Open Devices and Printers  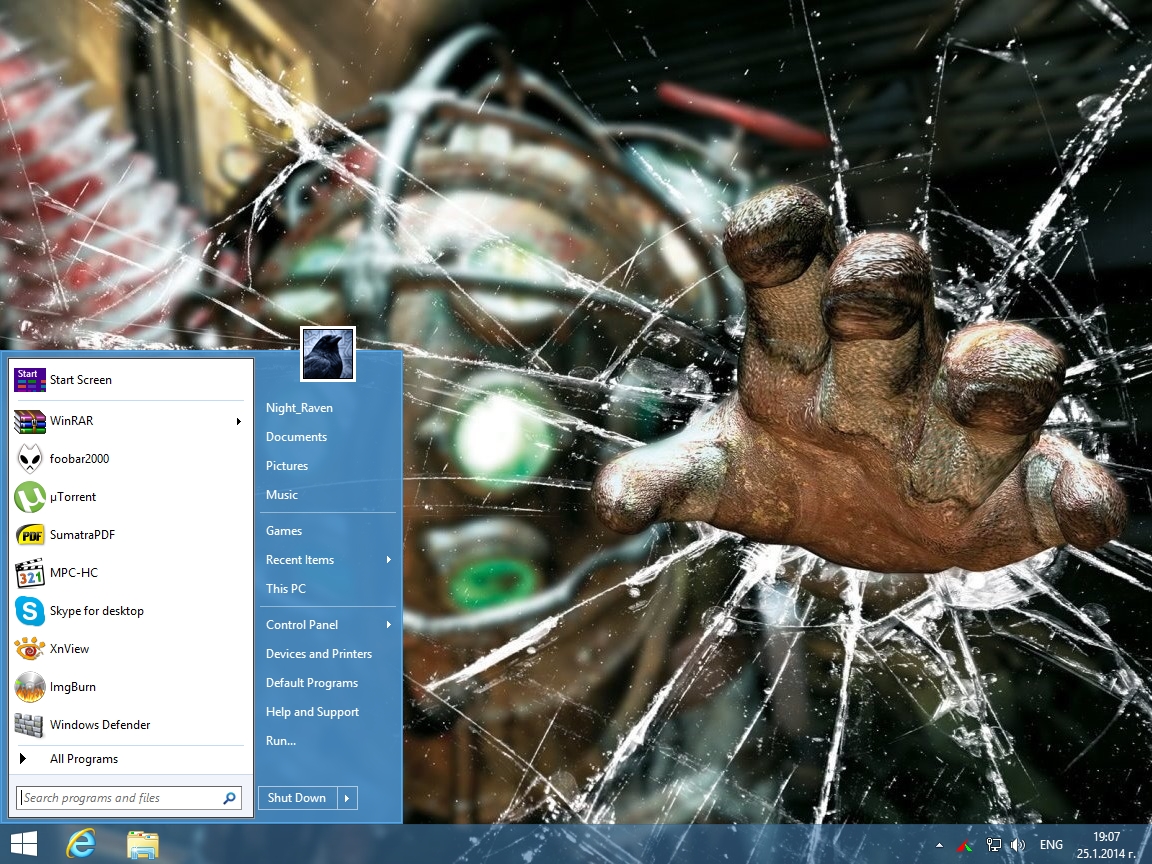tap(319, 654)
